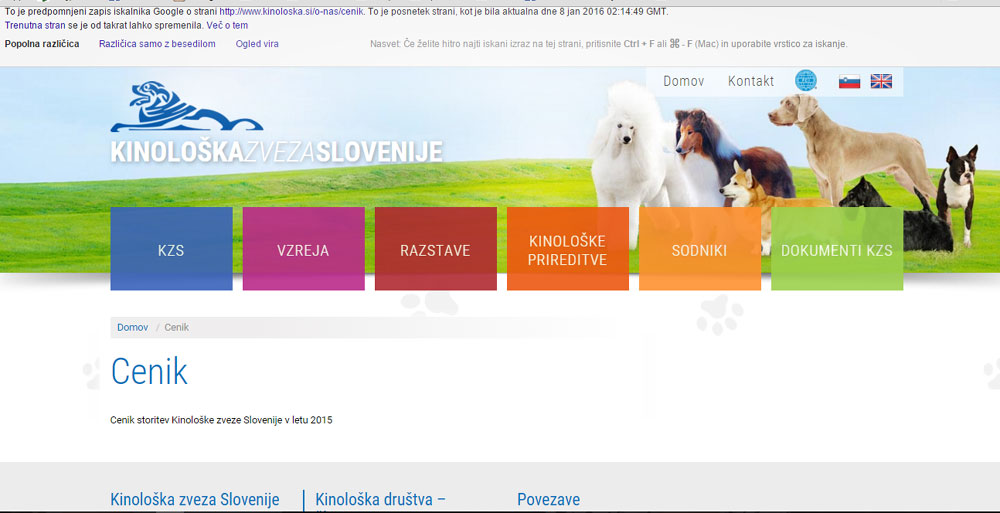
Task: Switch language with the Slovenian flag
Action: pyautogui.click(x=849, y=82)
